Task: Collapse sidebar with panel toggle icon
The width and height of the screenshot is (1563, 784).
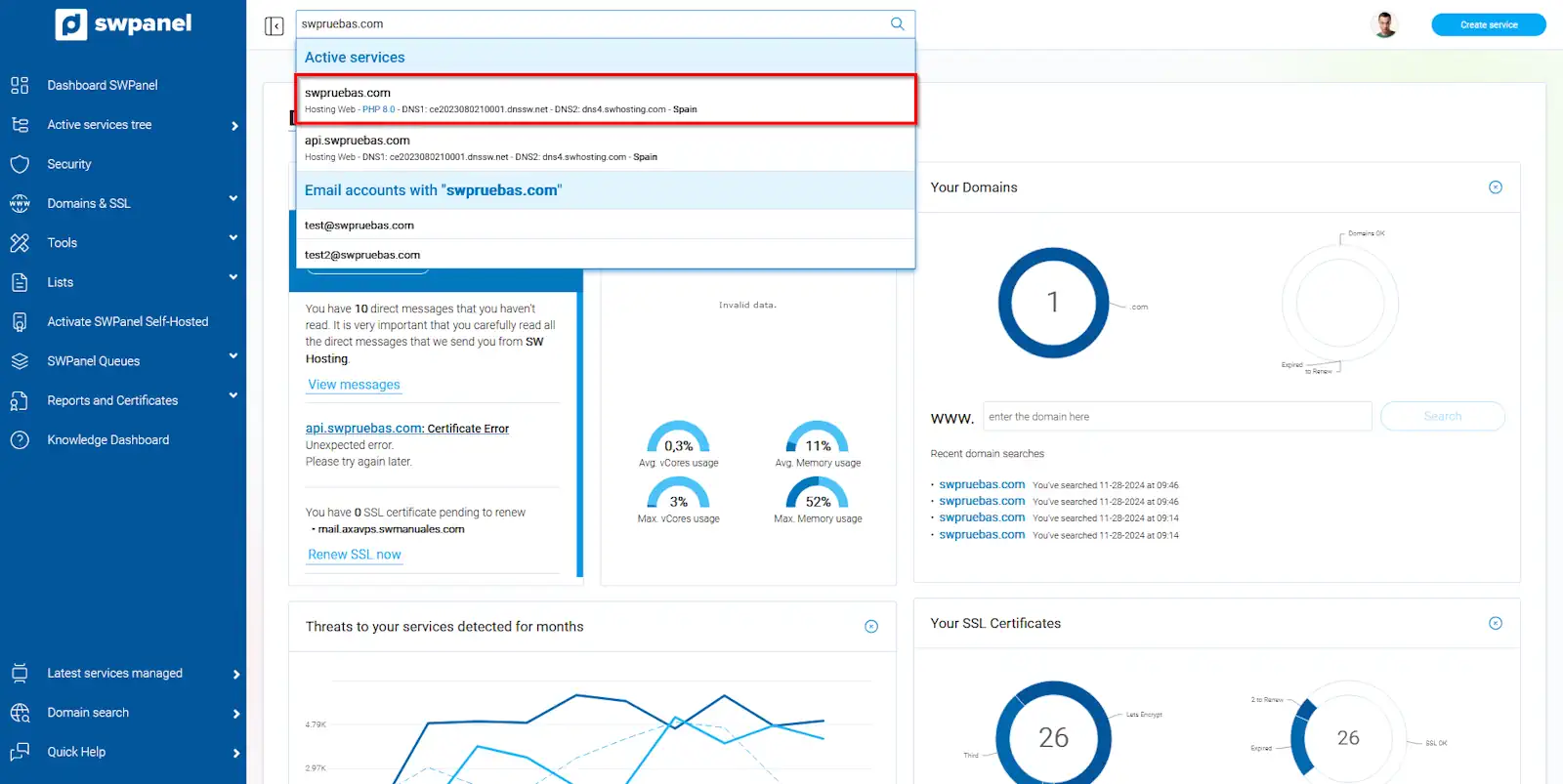Action: tap(274, 26)
